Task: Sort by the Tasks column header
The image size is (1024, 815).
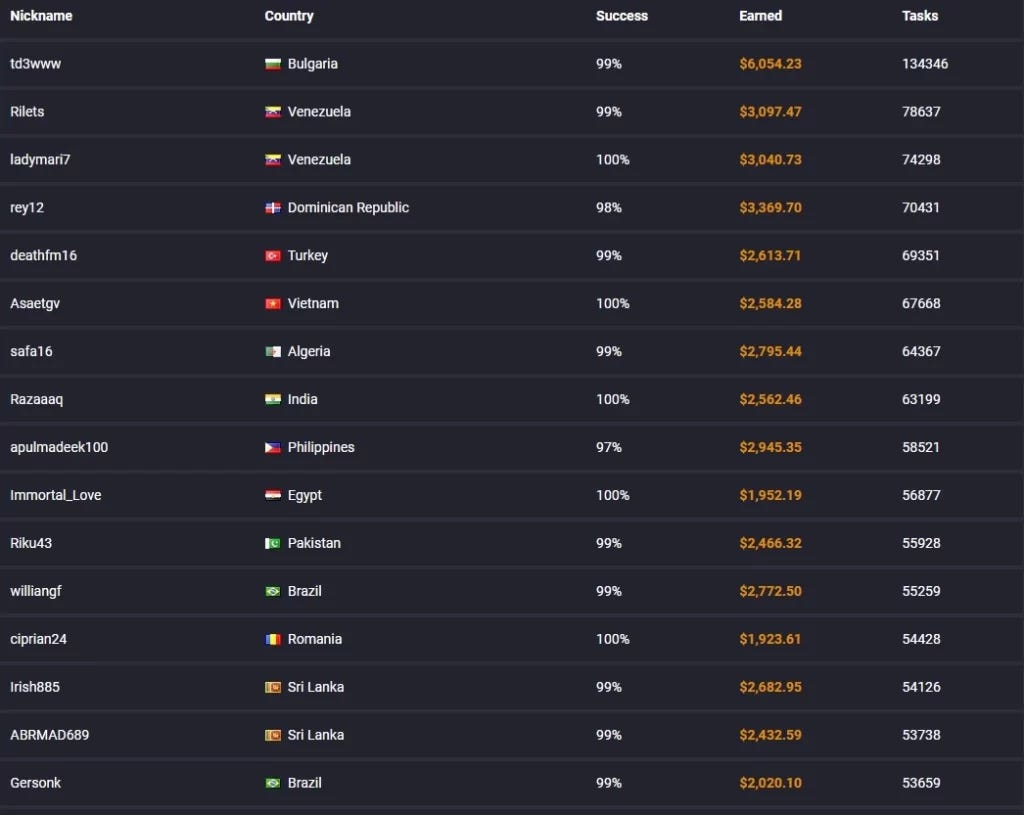Action: click(920, 16)
